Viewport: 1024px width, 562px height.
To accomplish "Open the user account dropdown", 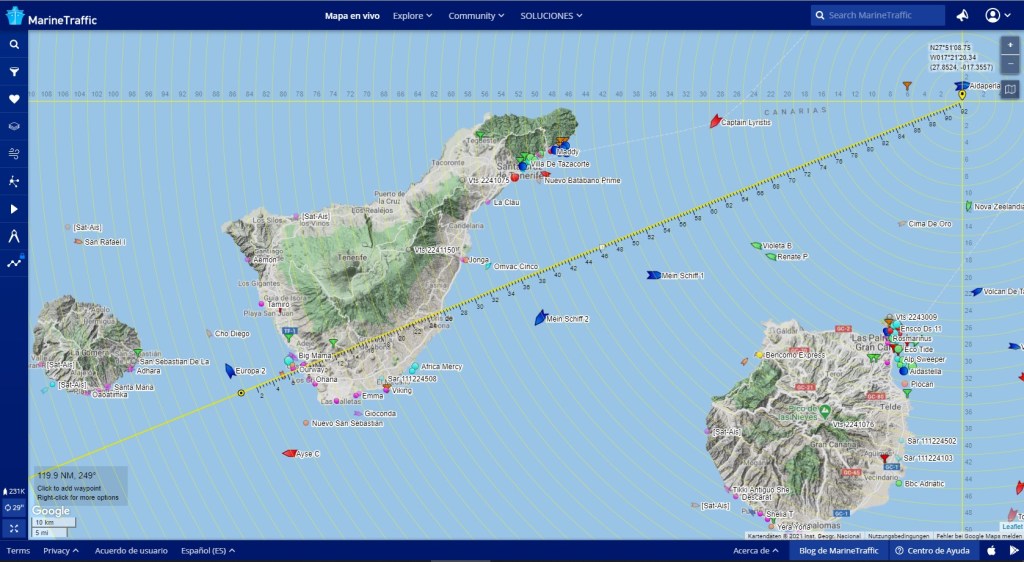I will (997, 15).
